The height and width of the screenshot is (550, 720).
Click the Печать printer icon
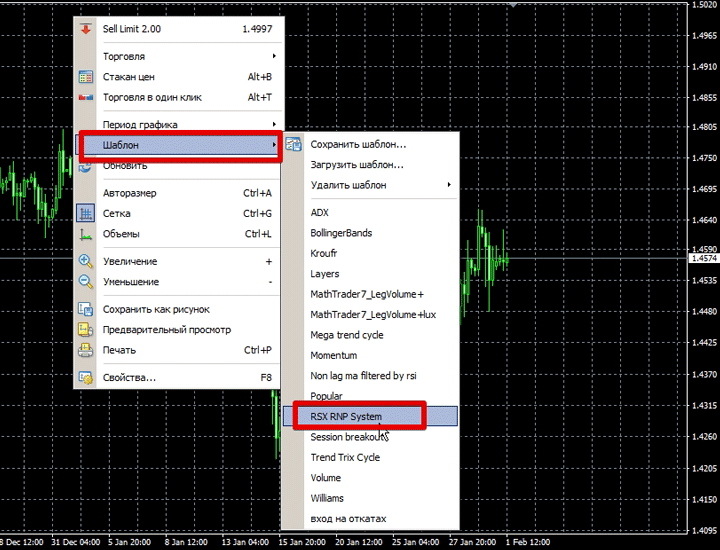pos(86,350)
